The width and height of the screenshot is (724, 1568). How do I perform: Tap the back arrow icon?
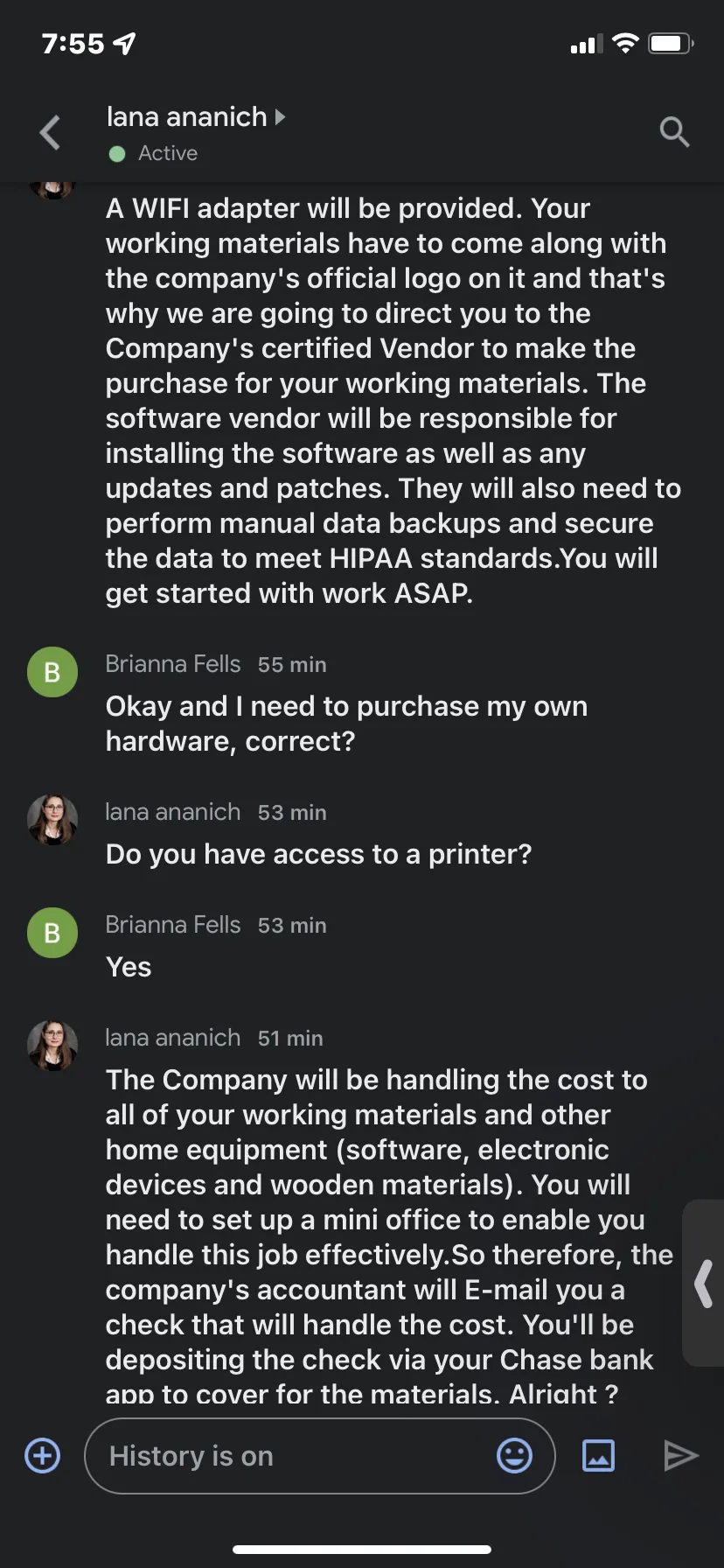tap(51, 133)
